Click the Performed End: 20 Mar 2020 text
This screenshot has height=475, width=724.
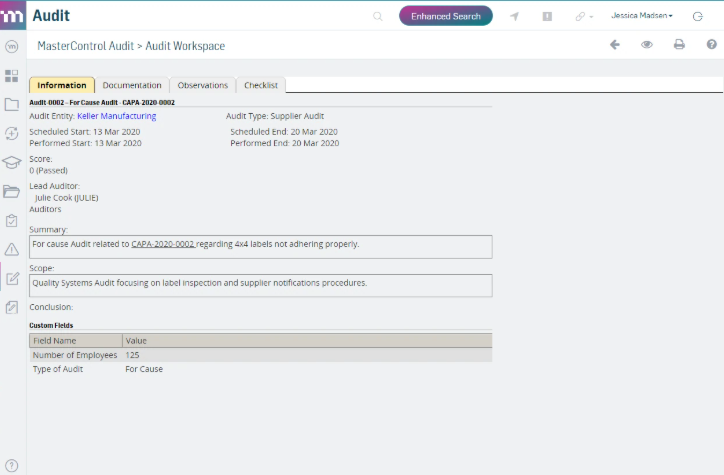click(x=284, y=144)
